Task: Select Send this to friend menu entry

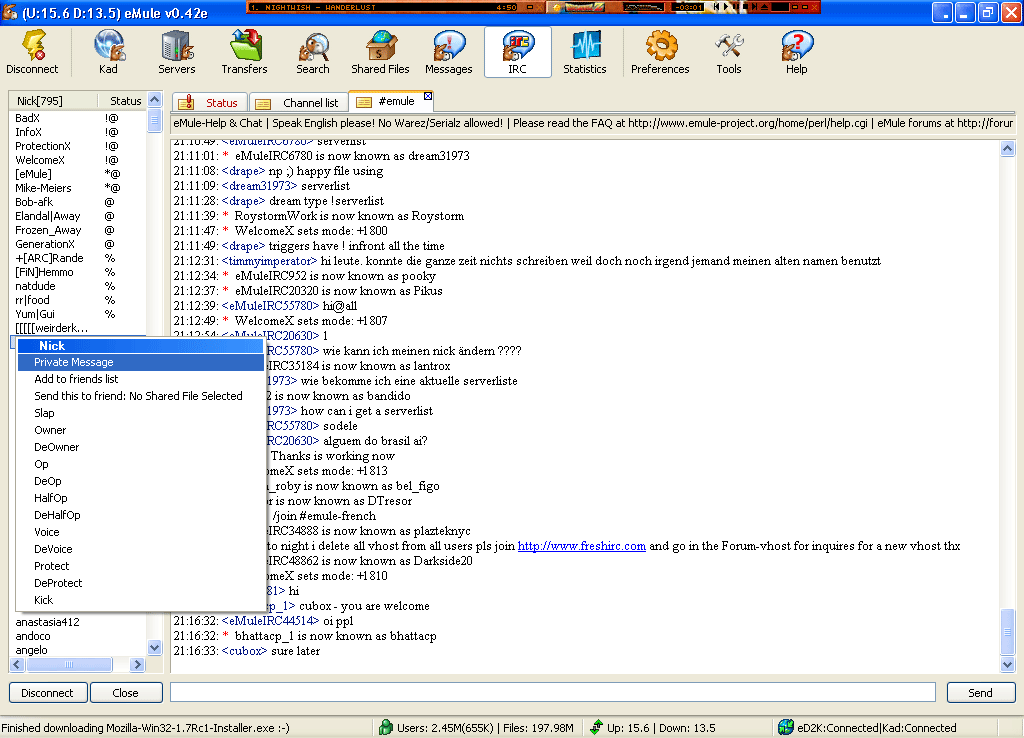Action: coord(140,396)
